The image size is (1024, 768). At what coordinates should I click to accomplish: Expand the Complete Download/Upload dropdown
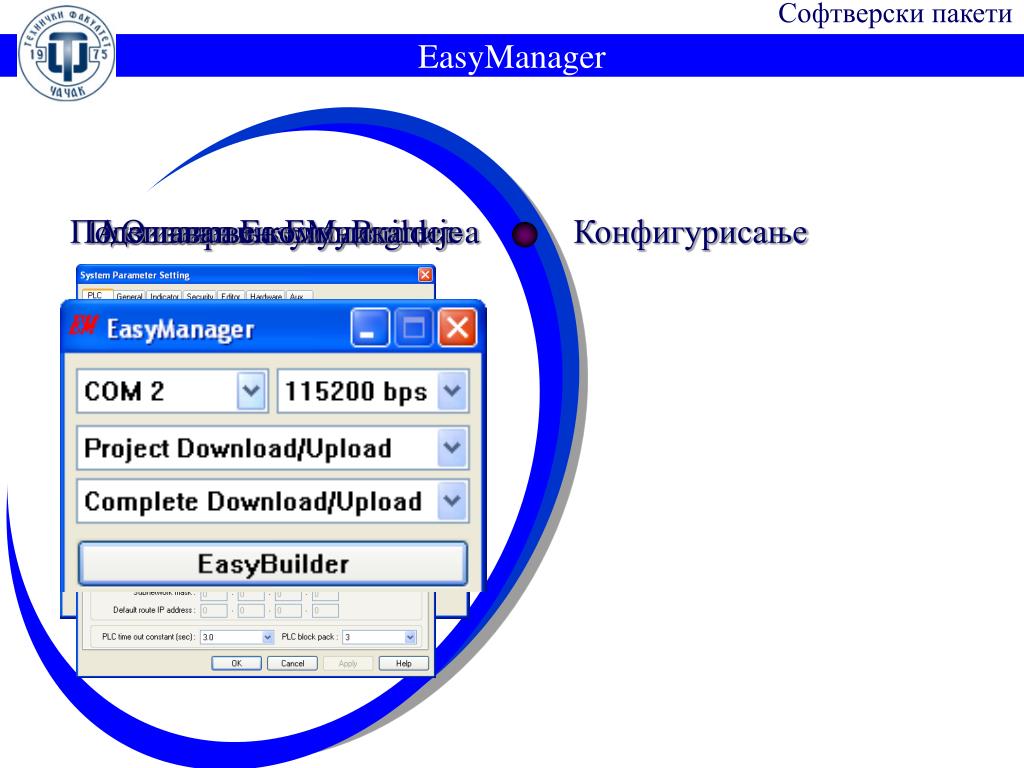(452, 502)
